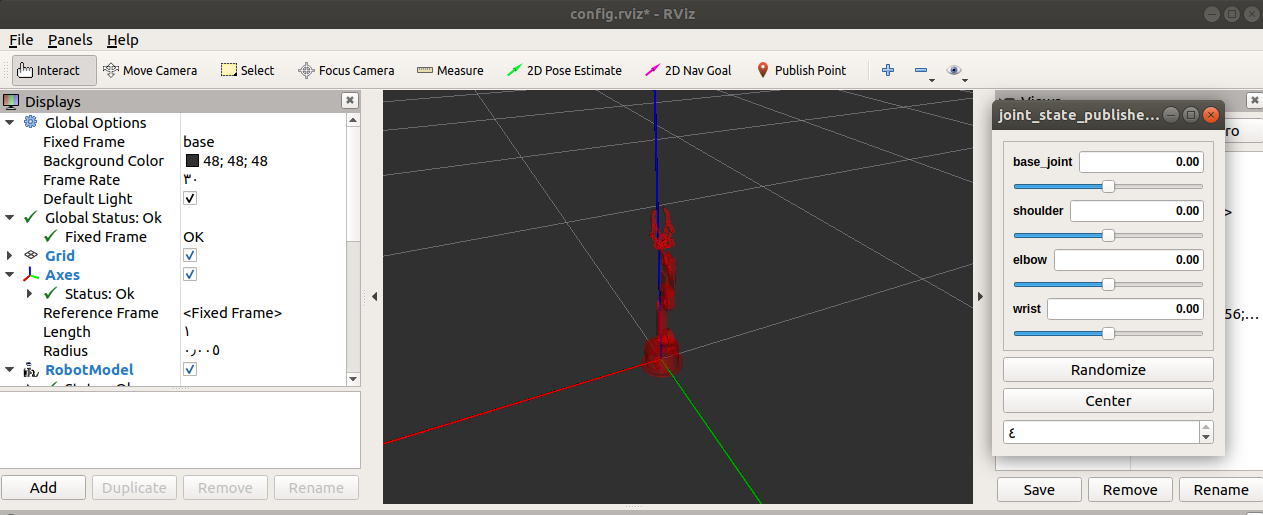The width and height of the screenshot is (1263, 515).
Task: Select the 2D Pose Estimate tool
Action: (x=564, y=70)
